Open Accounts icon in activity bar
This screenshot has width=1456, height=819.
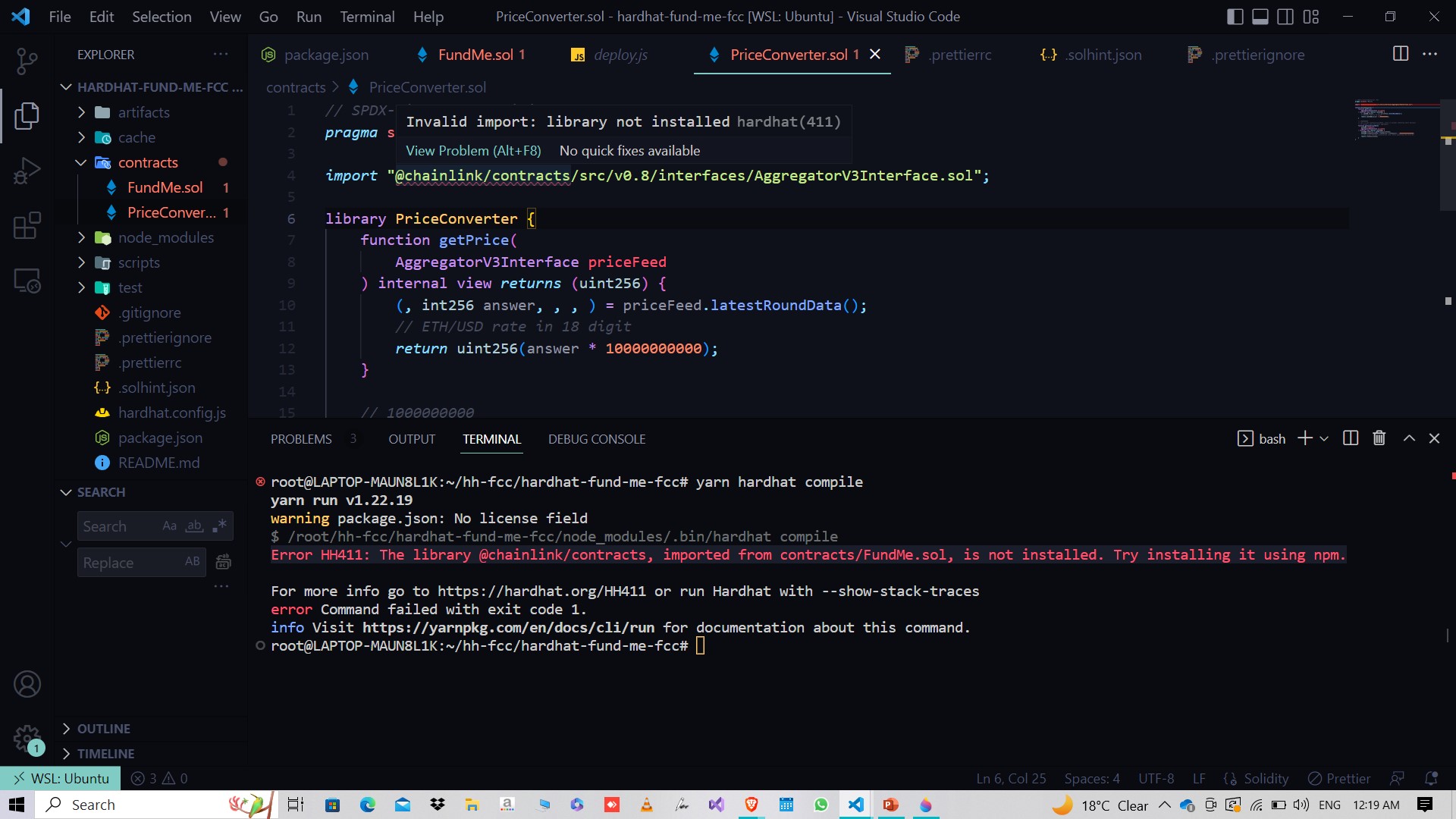tap(27, 684)
